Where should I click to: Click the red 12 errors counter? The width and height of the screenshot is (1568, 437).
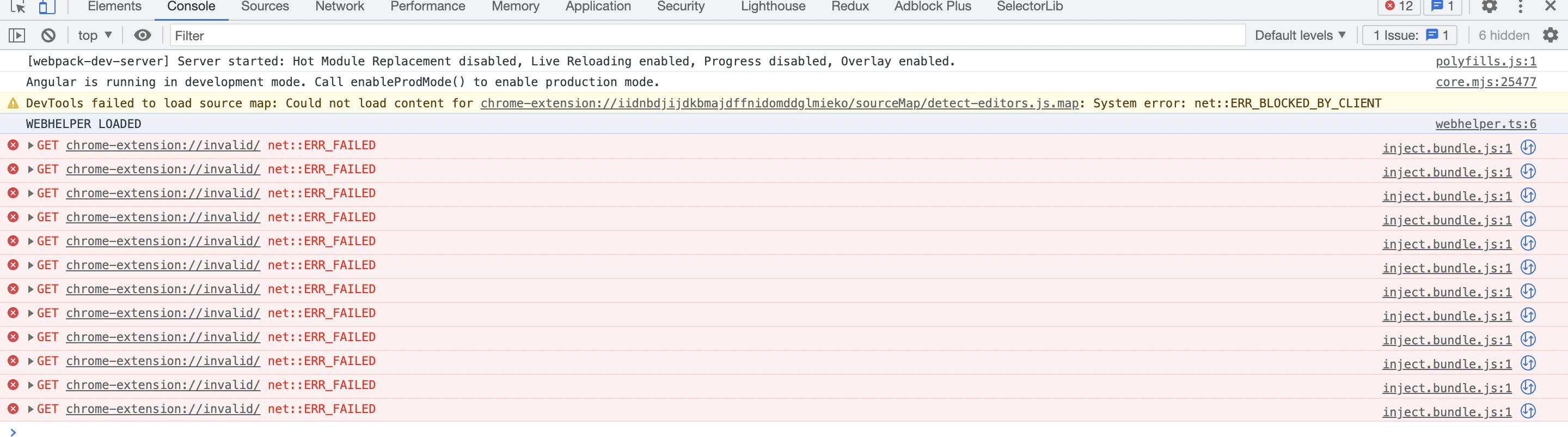pos(1399,6)
